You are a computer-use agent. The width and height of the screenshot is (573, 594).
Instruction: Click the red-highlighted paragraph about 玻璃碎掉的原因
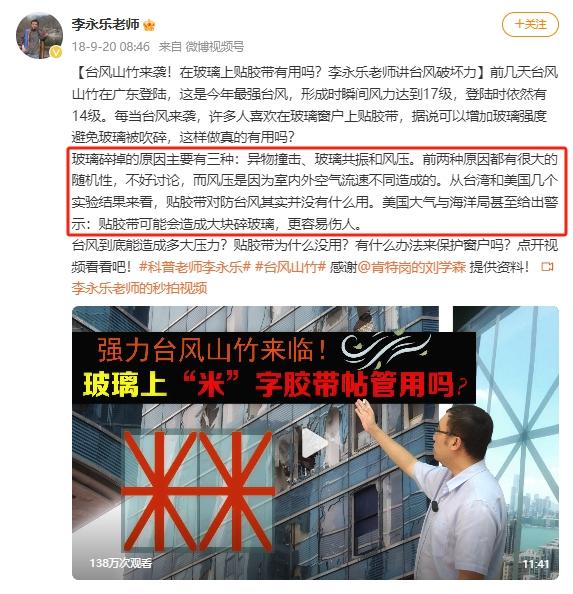316,192
